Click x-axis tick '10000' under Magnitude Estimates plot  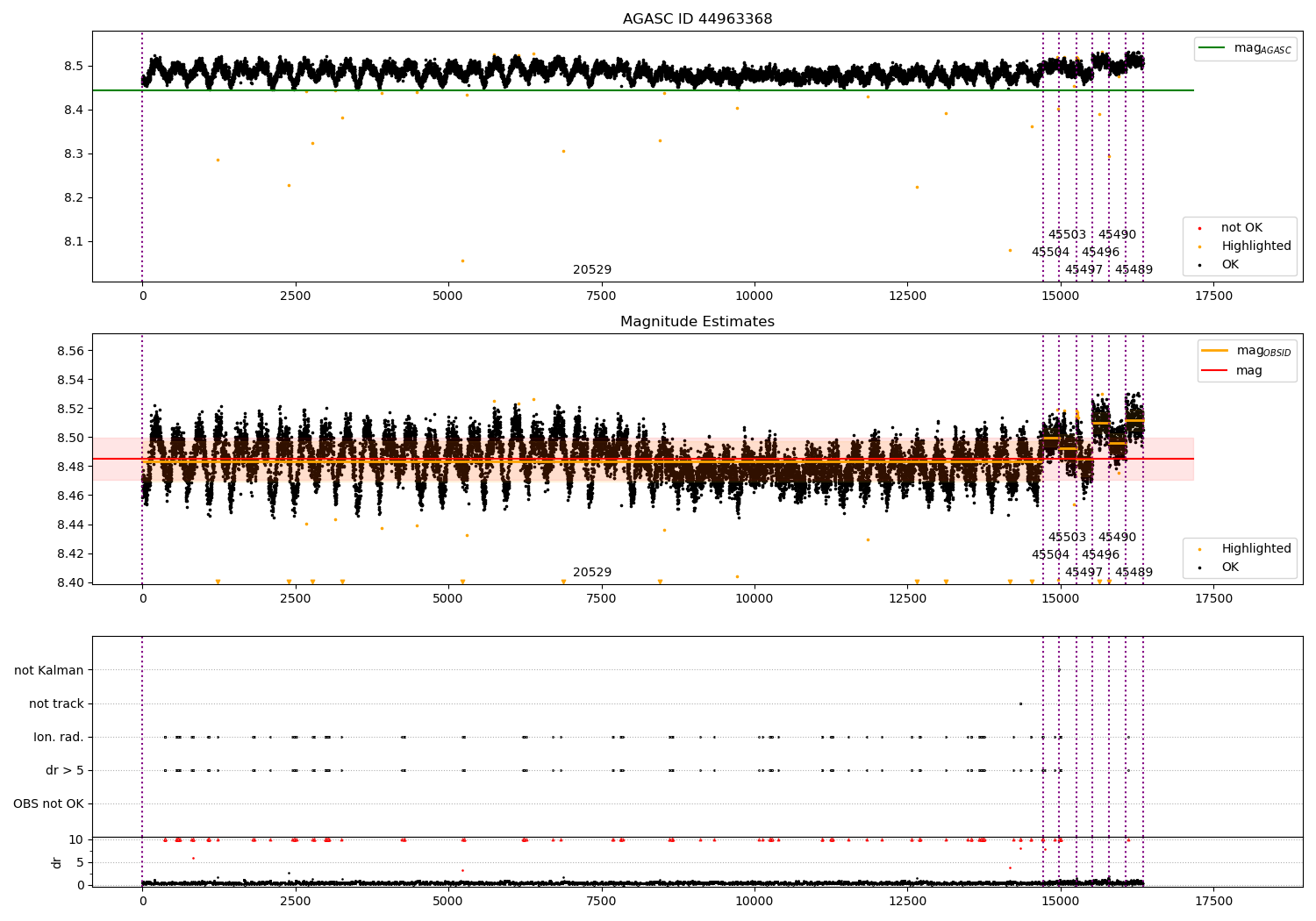click(x=754, y=598)
